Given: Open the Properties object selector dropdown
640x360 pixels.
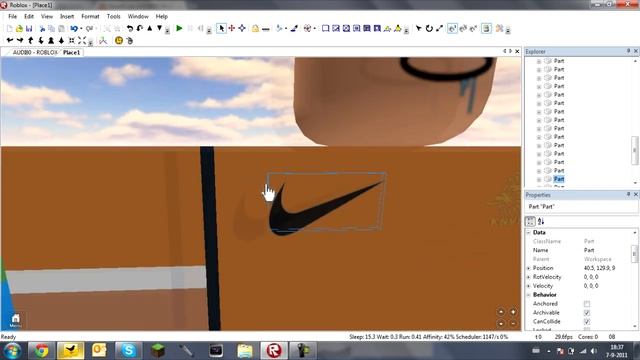Looking at the screenshot, I should coord(581,207).
